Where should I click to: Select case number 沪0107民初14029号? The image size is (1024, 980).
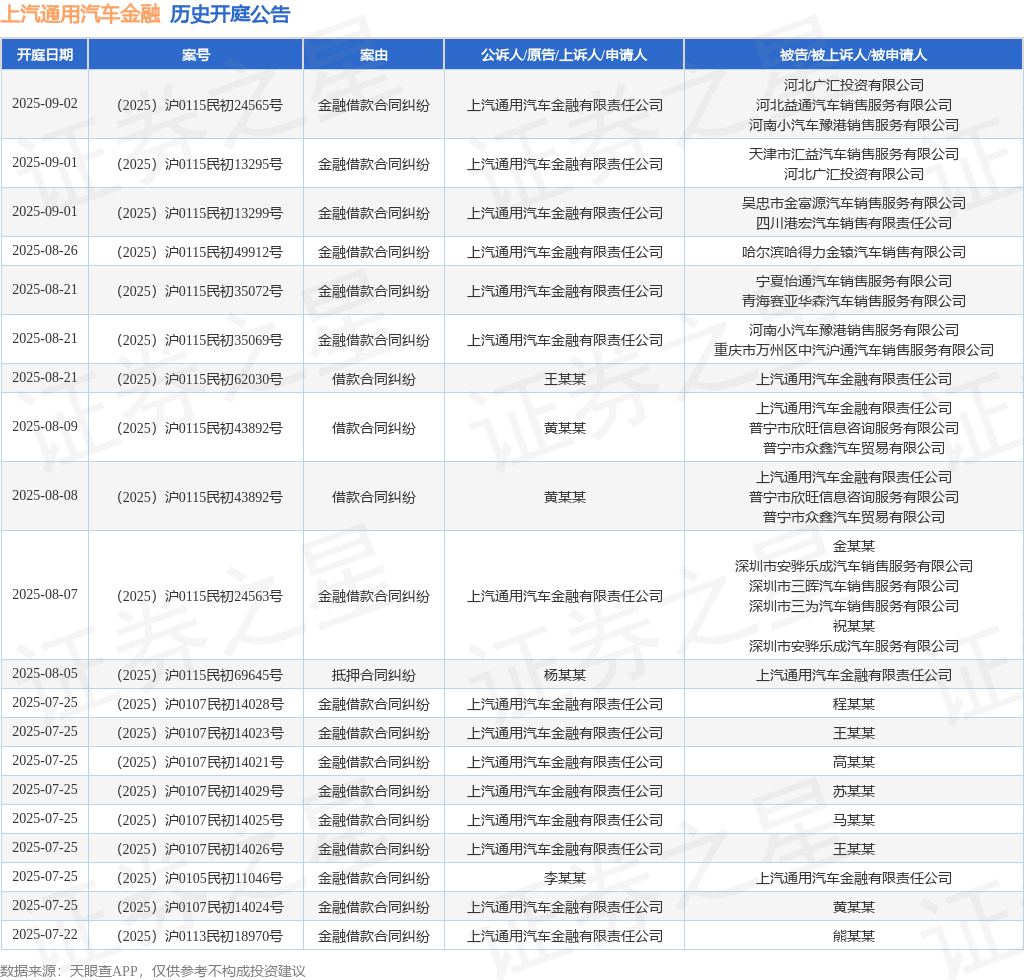pyautogui.click(x=200, y=791)
